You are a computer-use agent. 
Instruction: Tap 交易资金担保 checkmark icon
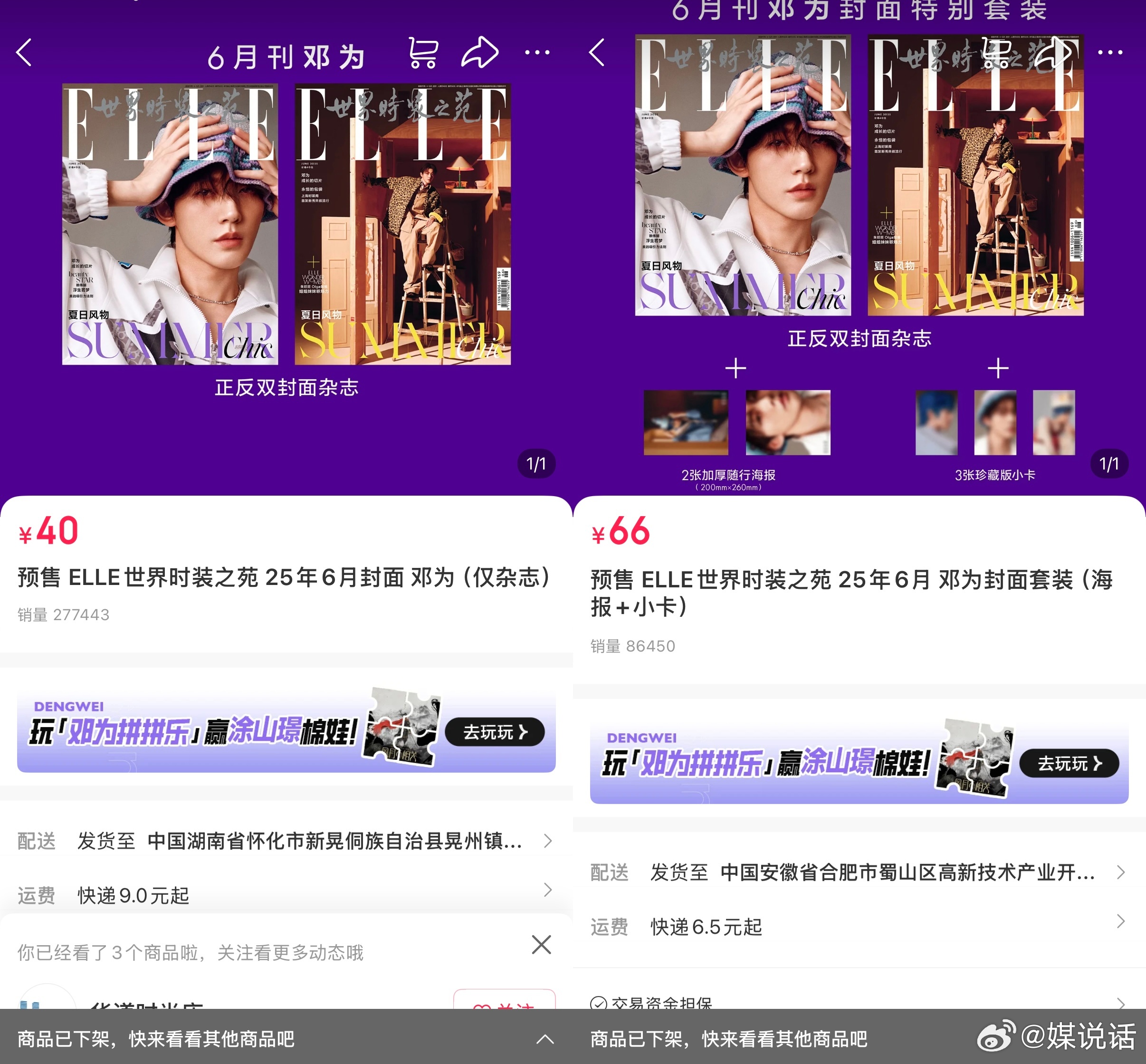599,1004
